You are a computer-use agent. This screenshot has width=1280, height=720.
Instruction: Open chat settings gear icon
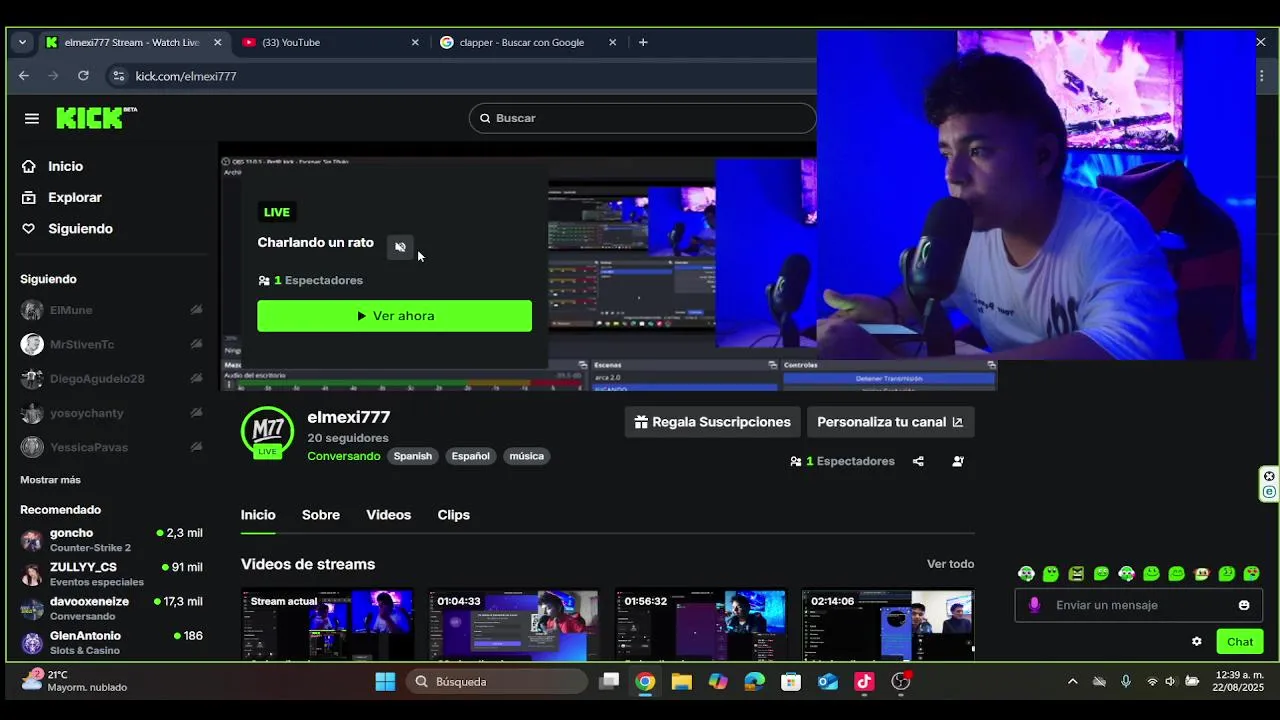pyautogui.click(x=1196, y=642)
